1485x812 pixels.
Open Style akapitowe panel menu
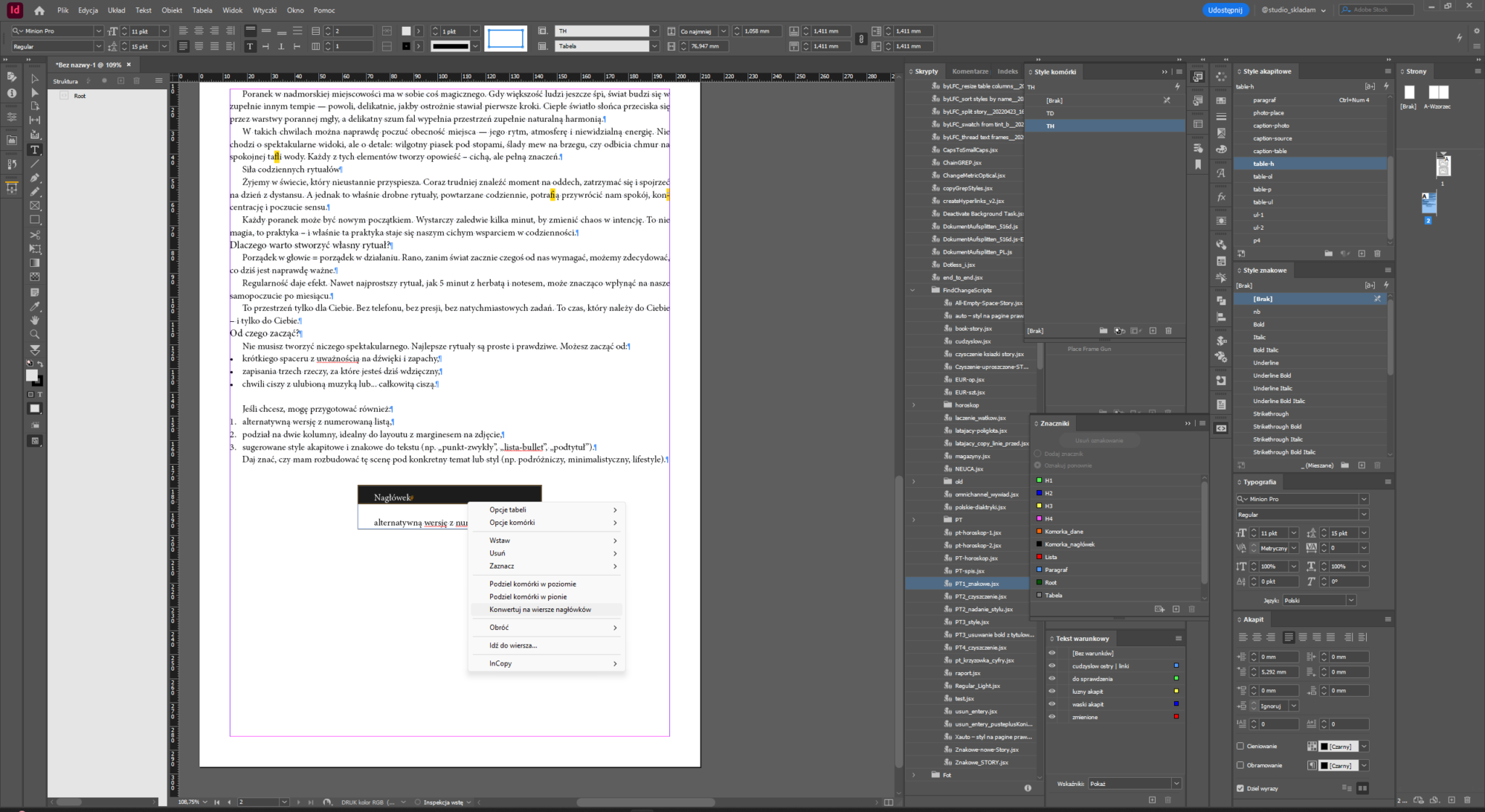[x=1388, y=71]
